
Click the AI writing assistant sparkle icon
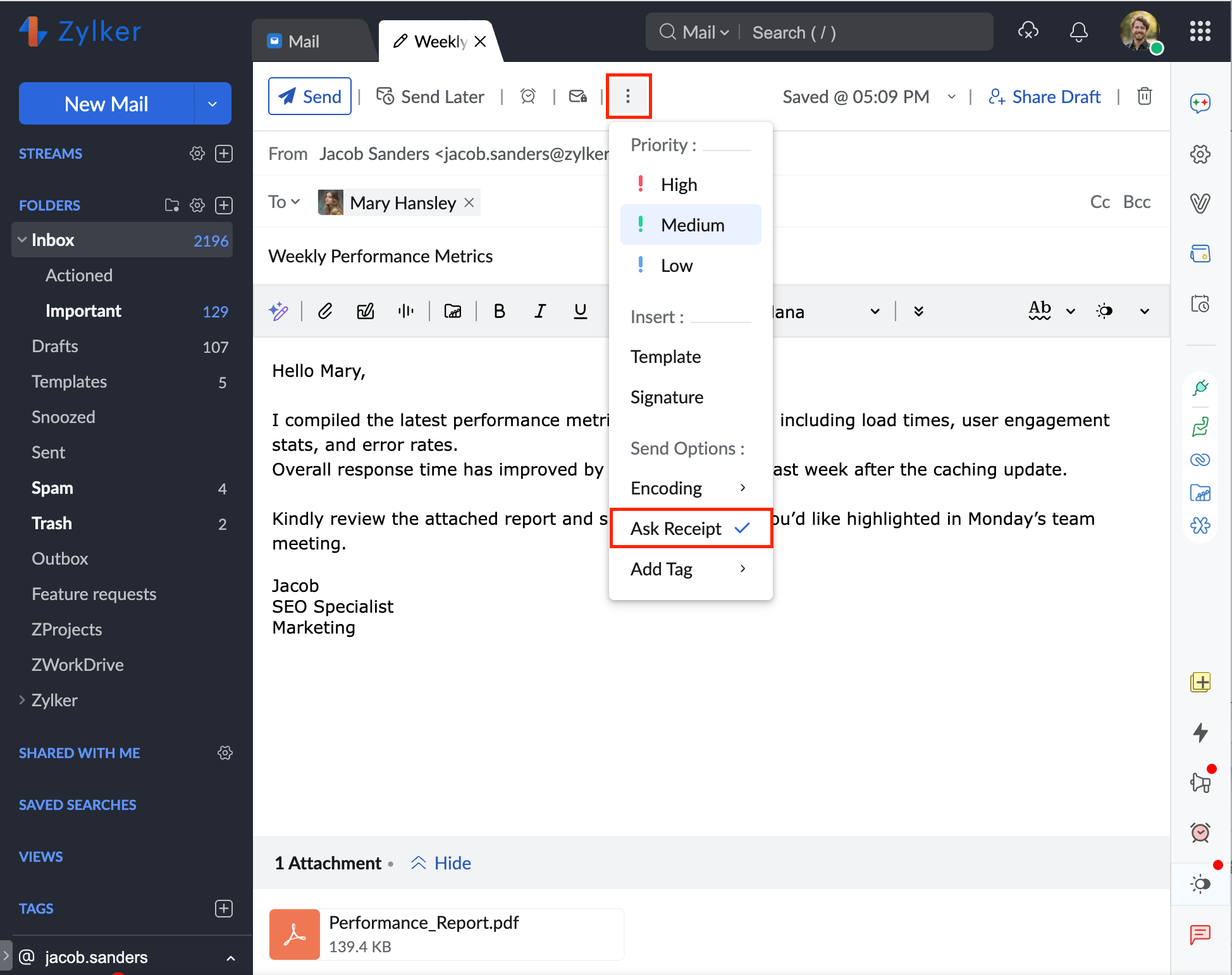[278, 311]
